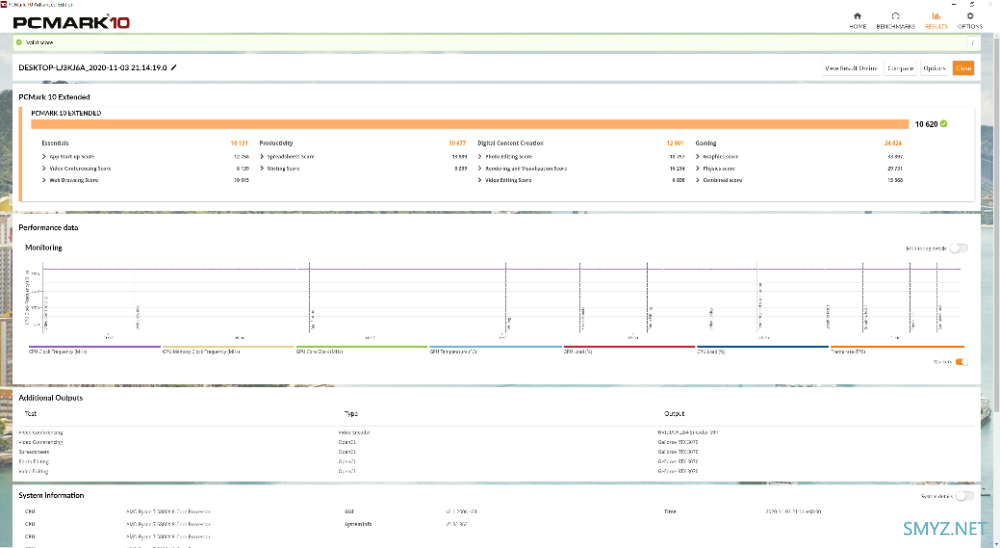Click View Result Online button

pos(851,68)
